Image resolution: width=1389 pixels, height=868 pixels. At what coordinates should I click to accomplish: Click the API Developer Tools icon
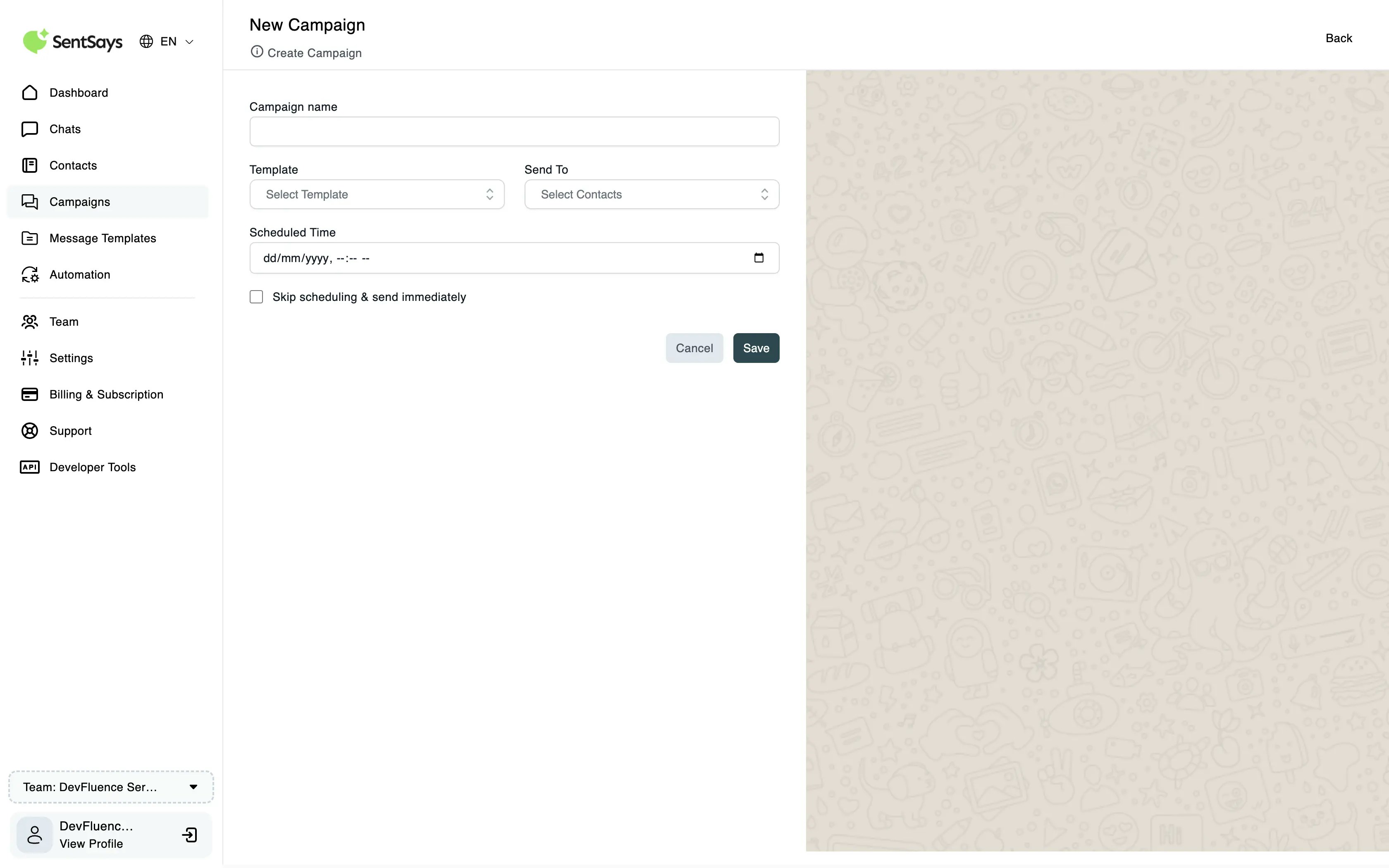pyautogui.click(x=30, y=467)
